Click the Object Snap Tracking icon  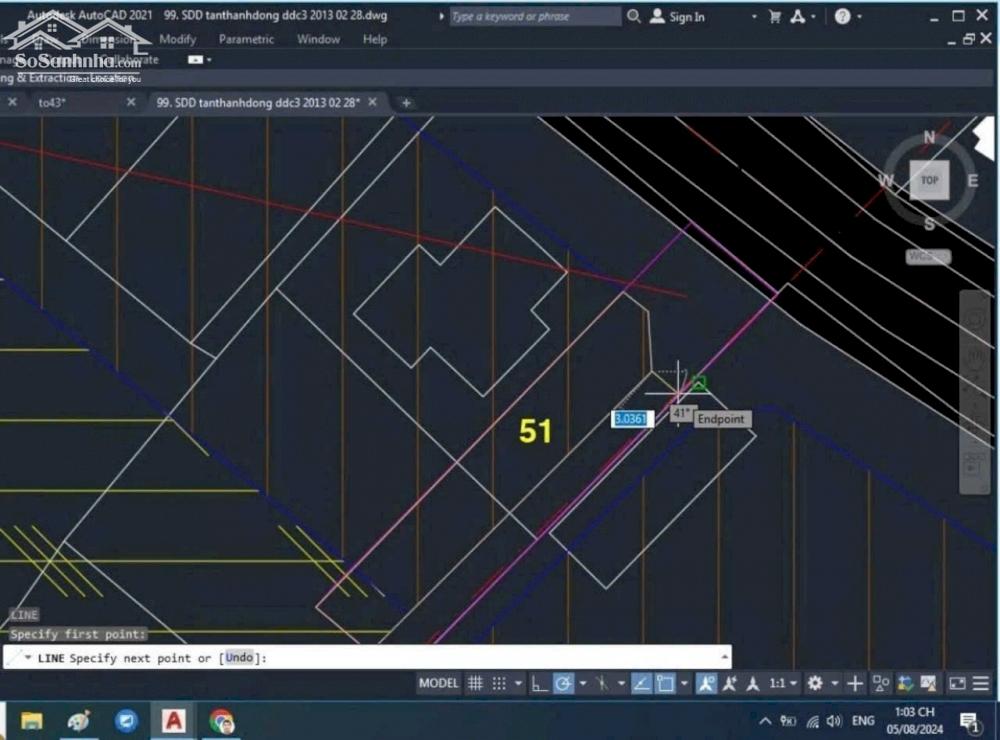click(641, 684)
